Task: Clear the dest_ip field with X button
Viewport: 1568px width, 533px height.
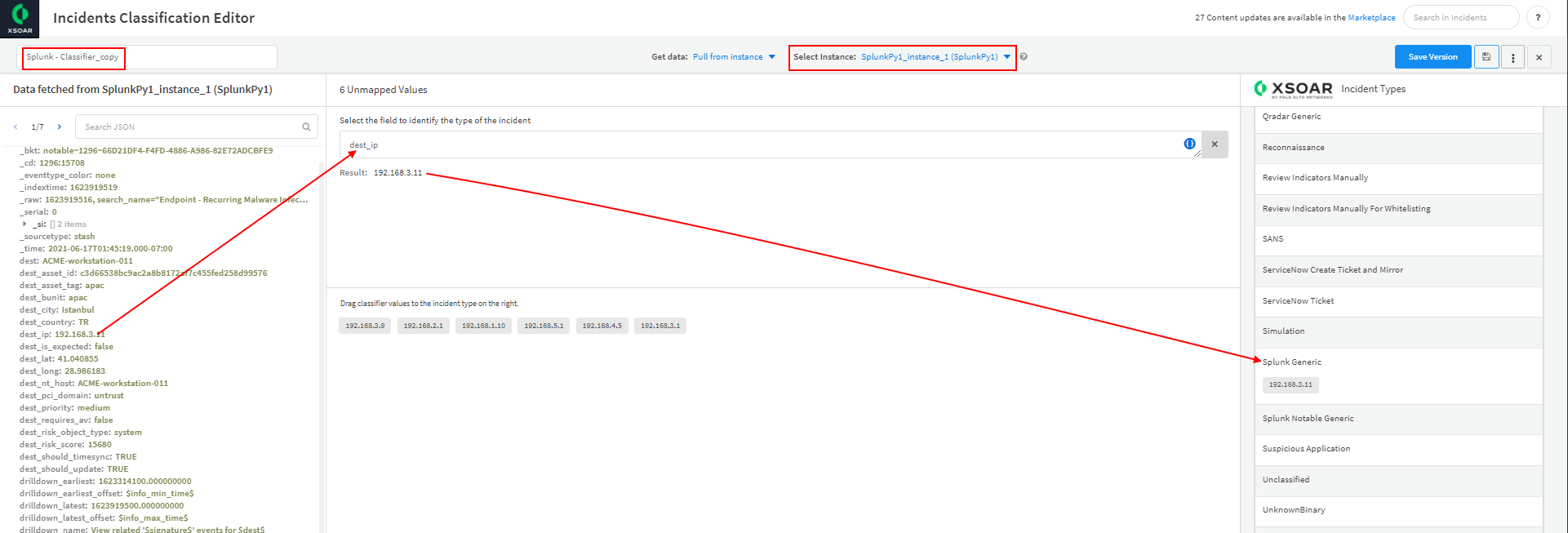Action: tap(1215, 144)
